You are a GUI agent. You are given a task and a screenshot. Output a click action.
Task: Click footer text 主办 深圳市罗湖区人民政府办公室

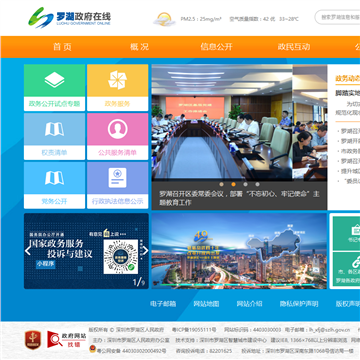(x=131, y=340)
